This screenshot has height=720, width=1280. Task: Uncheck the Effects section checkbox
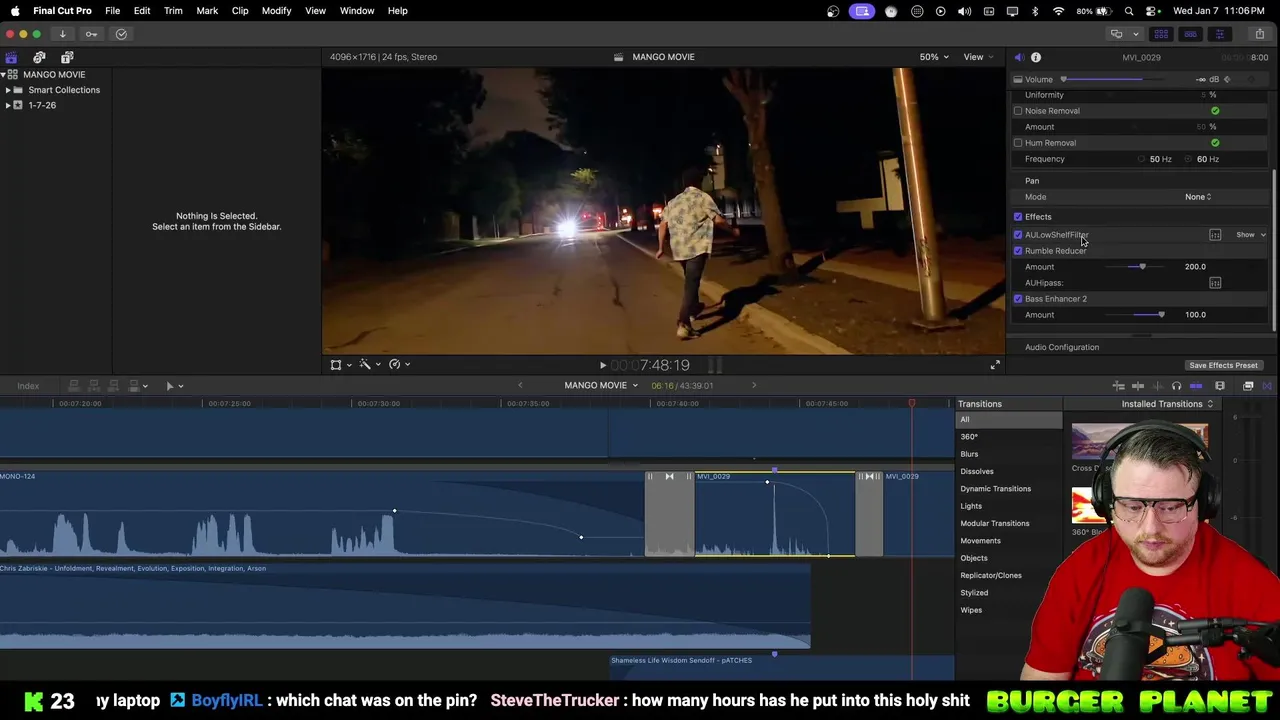point(1018,217)
